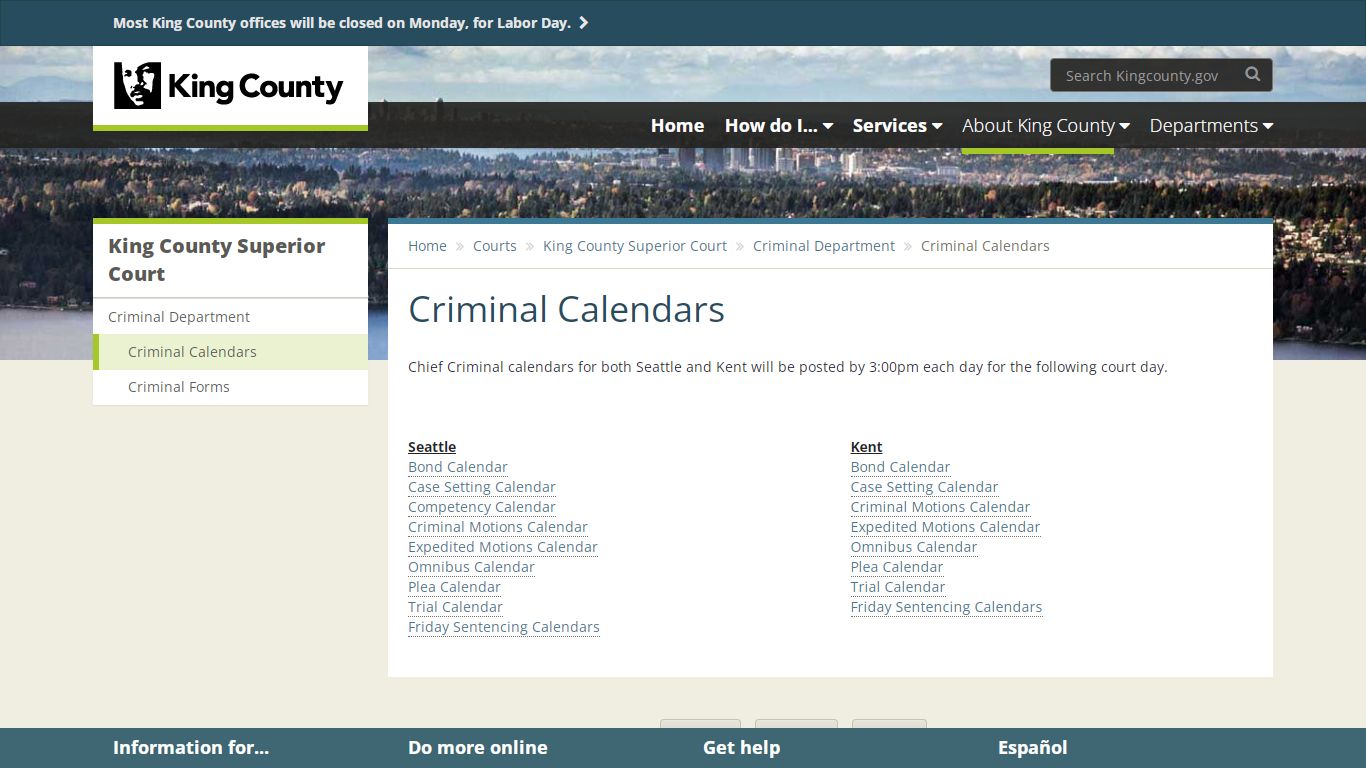The height and width of the screenshot is (768, 1366).
Task: Click Español footer heading
Action: 1032,747
